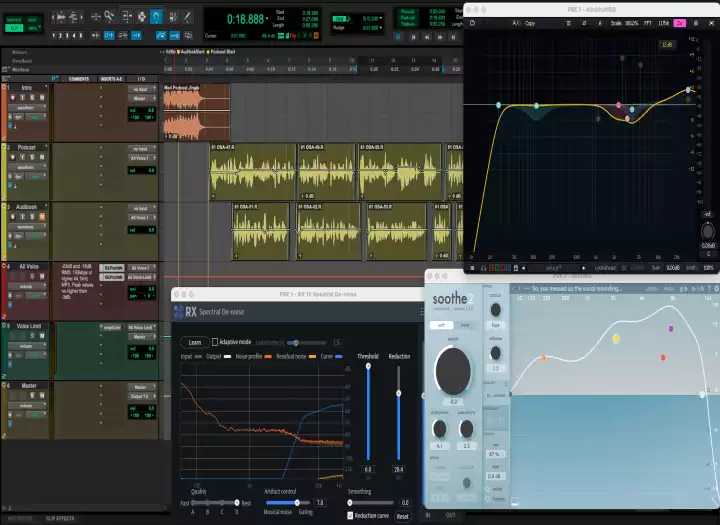This screenshot has width=720, height=525.
Task: Record-enable the Podcast track
Action: point(12,157)
